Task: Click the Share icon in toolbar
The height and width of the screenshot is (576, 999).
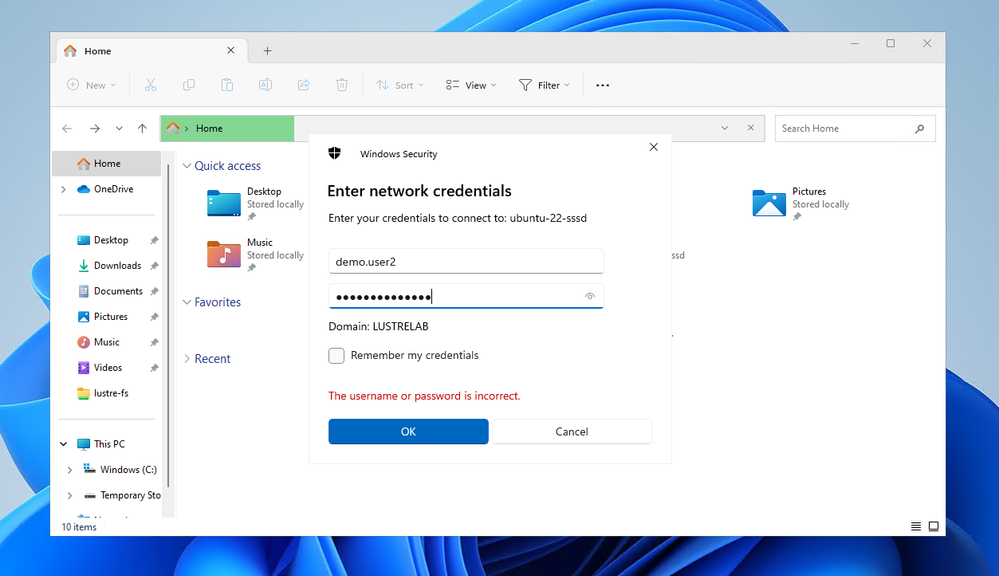Action: coord(304,85)
